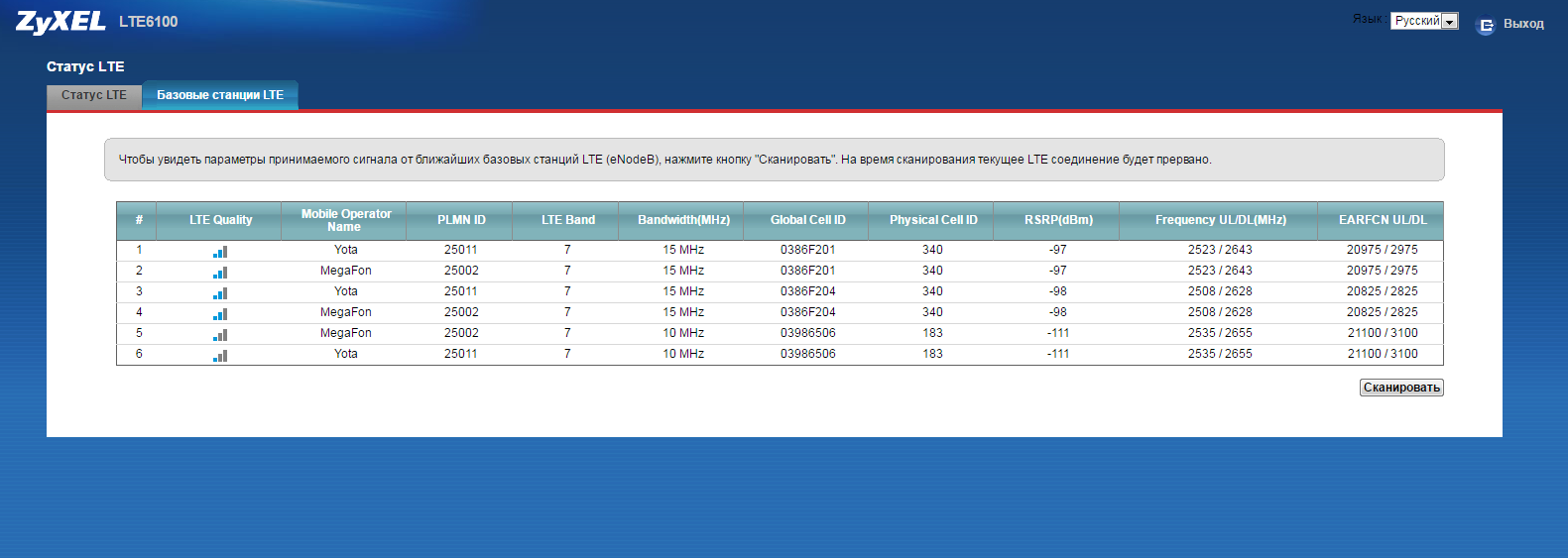Open the Русский language dropdown
The width and height of the screenshot is (1568, 558).
tap(1424, 21)
